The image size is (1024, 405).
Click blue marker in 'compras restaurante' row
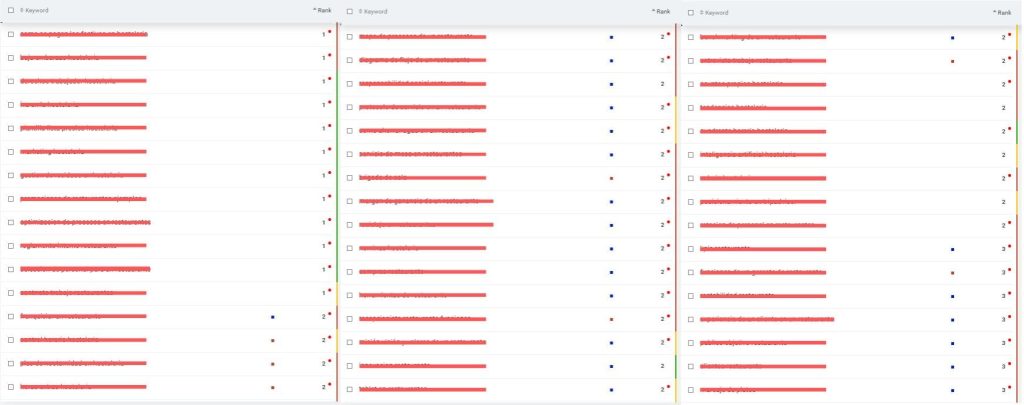click(611, 272)
